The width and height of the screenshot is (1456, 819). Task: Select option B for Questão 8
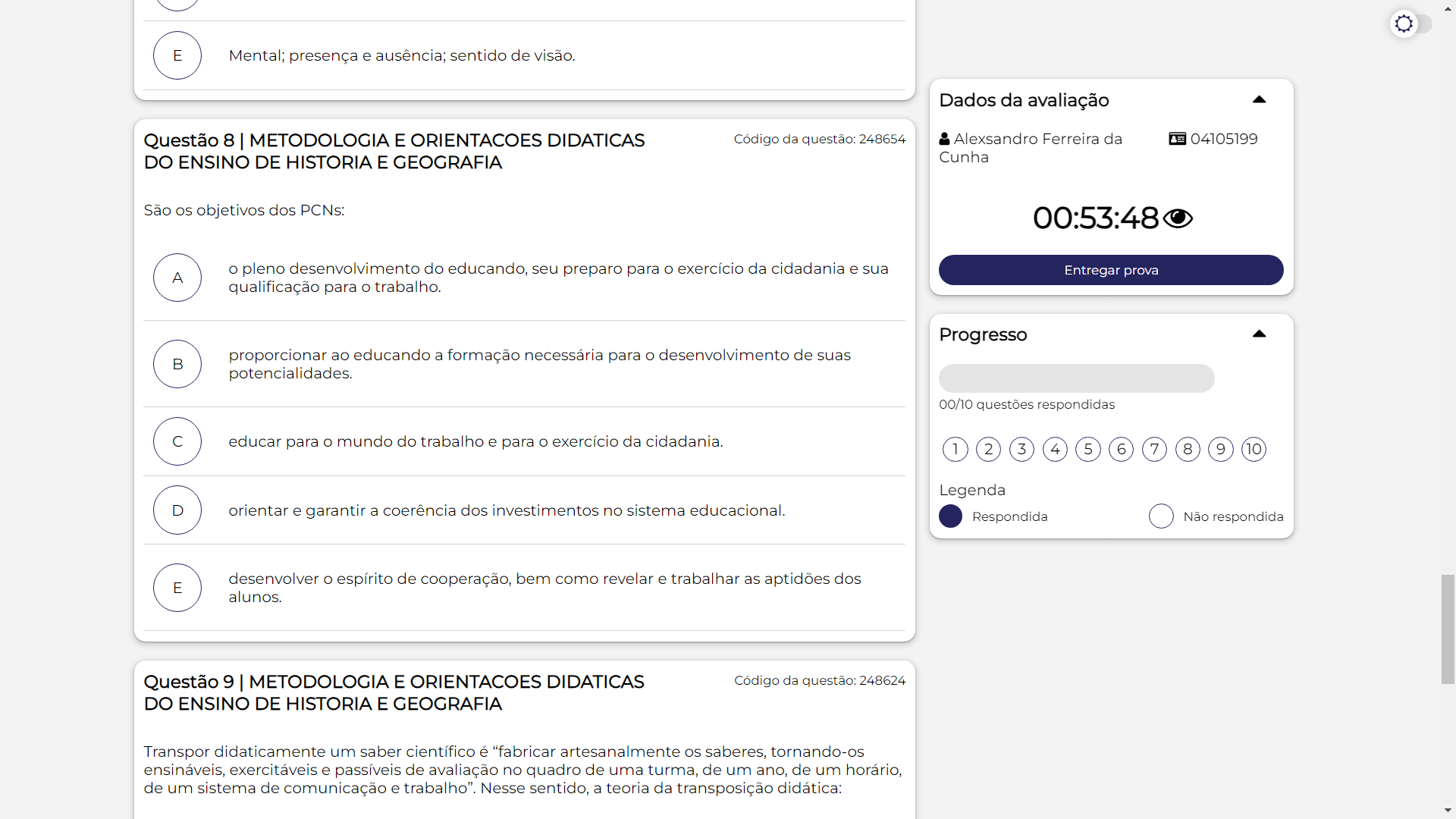coord(177,364)
